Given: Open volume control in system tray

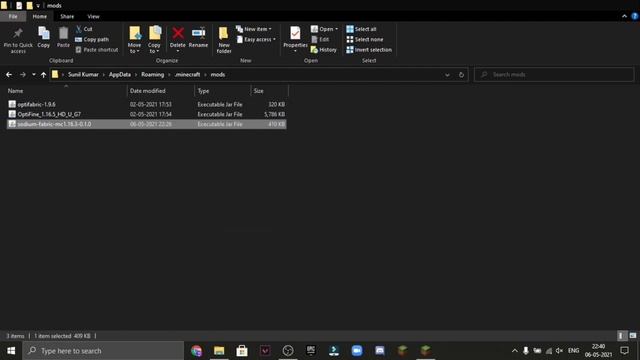Looking at the screenshot, I should coord(560,351).
